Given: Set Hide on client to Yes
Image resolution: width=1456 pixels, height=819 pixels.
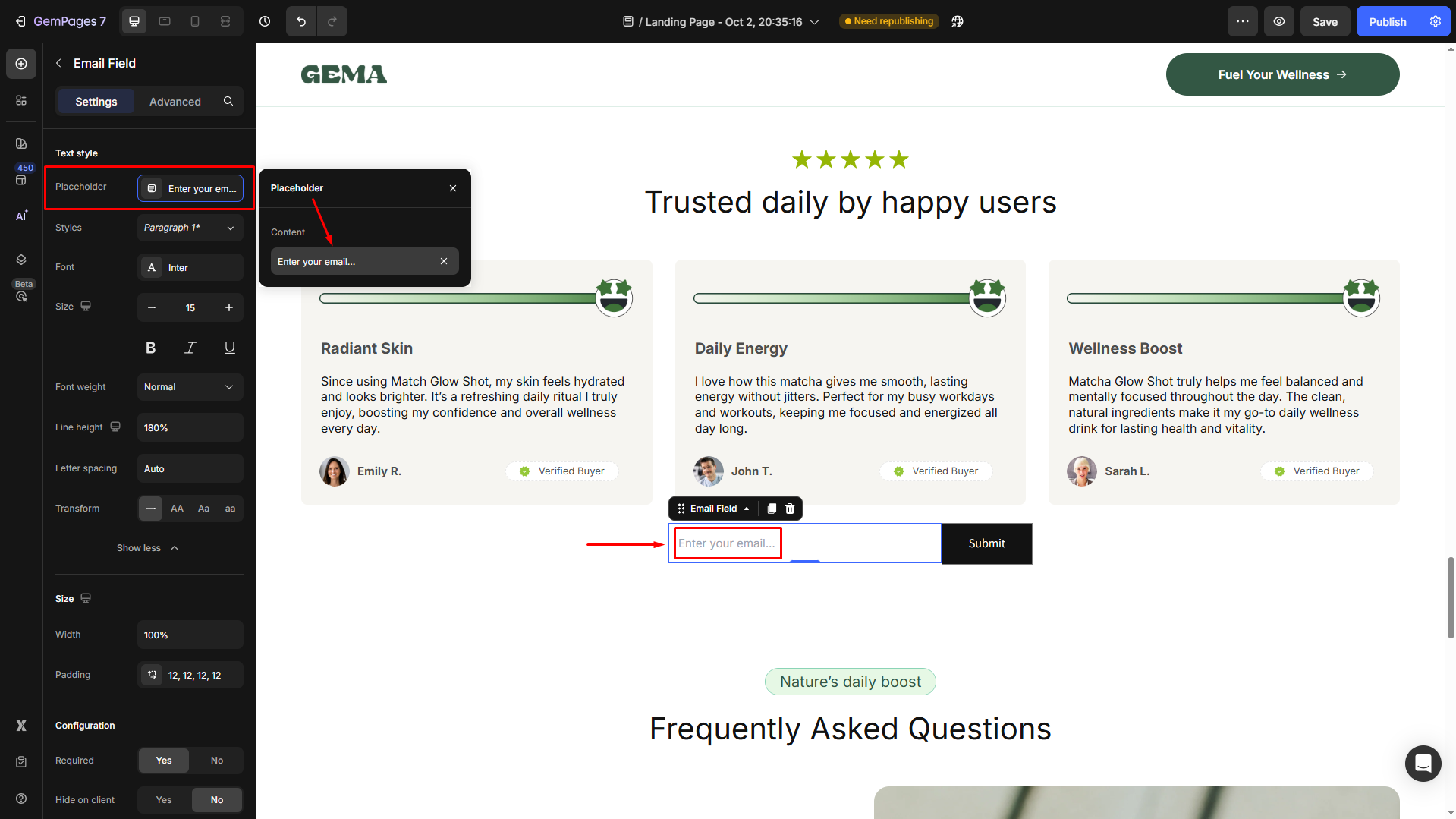Looking at the screenshot, I should (x=164, y=800).
